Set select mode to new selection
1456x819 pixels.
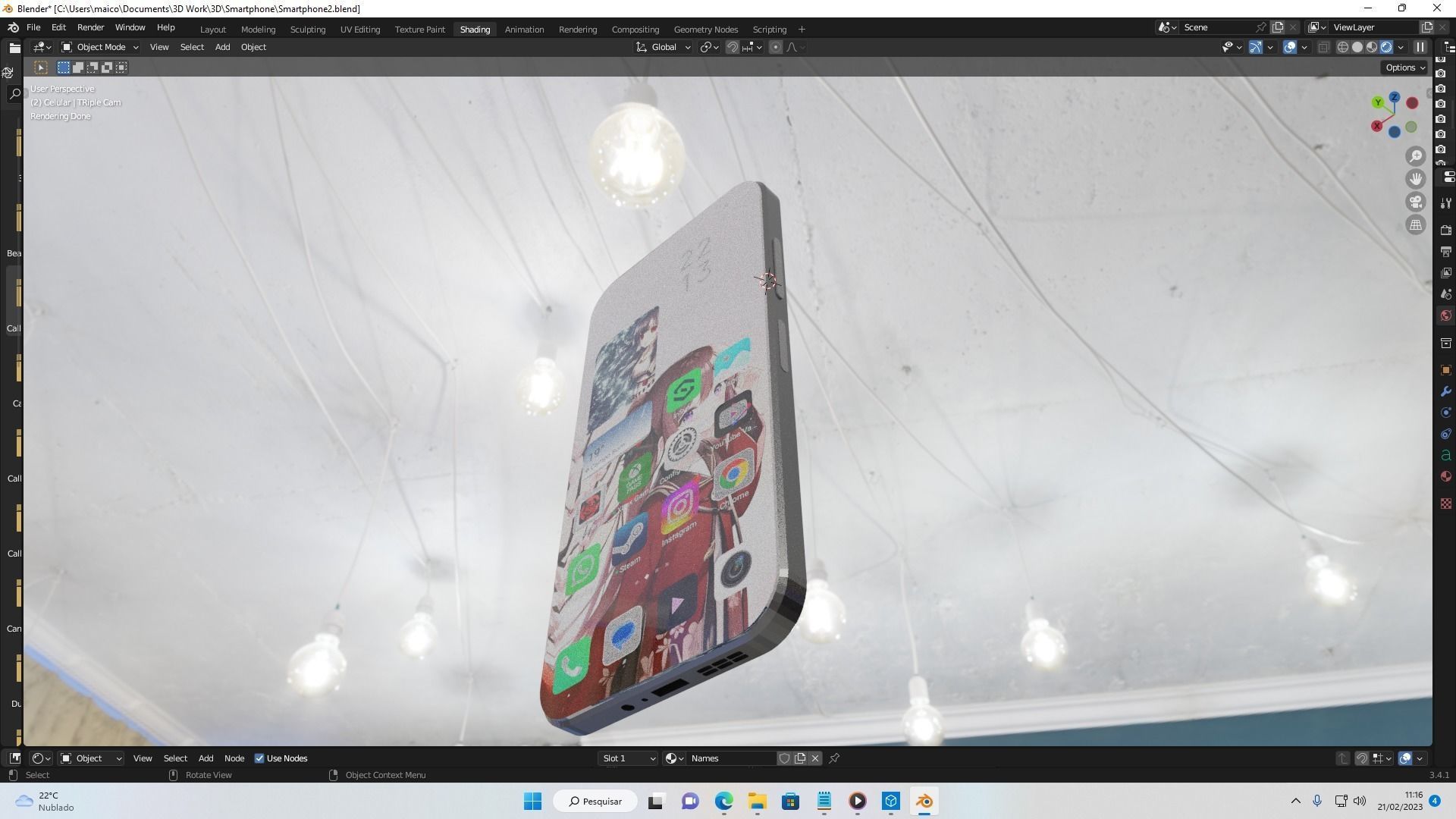point(64,67)
